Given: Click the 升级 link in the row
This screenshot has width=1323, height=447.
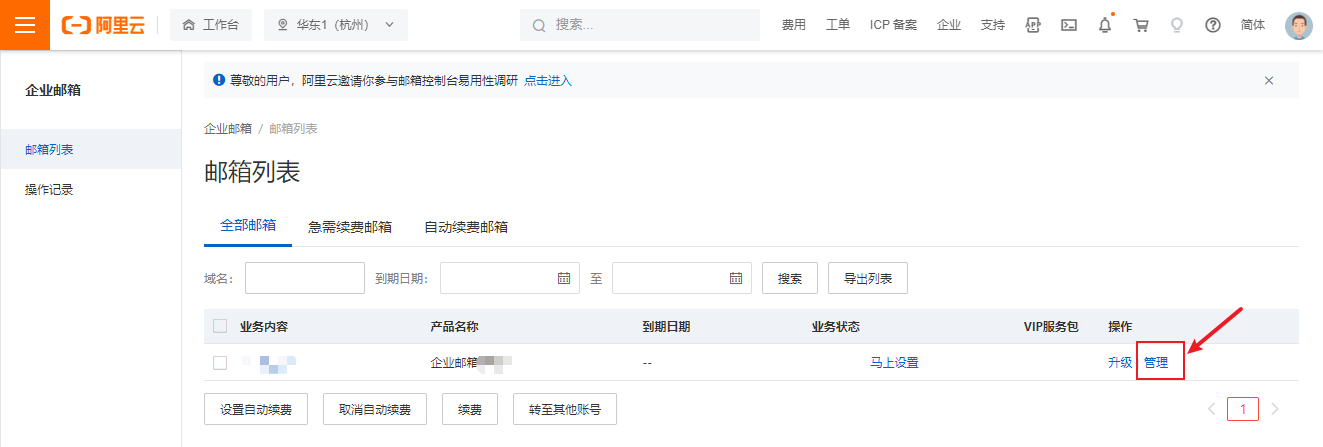Looking at the screenshot, I should 1120,362.
